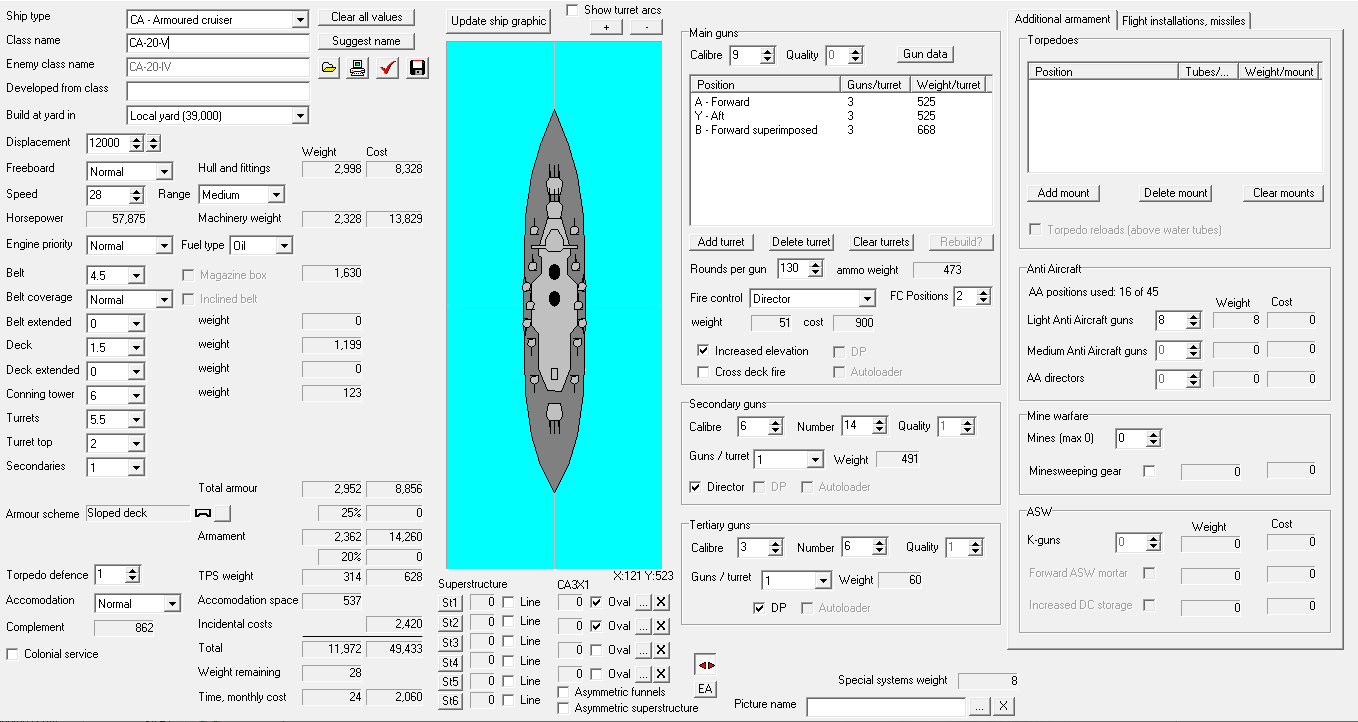Open the Fuel type dropdown
This screenshot has height=722, width=1358.
[x=284, y=246]
